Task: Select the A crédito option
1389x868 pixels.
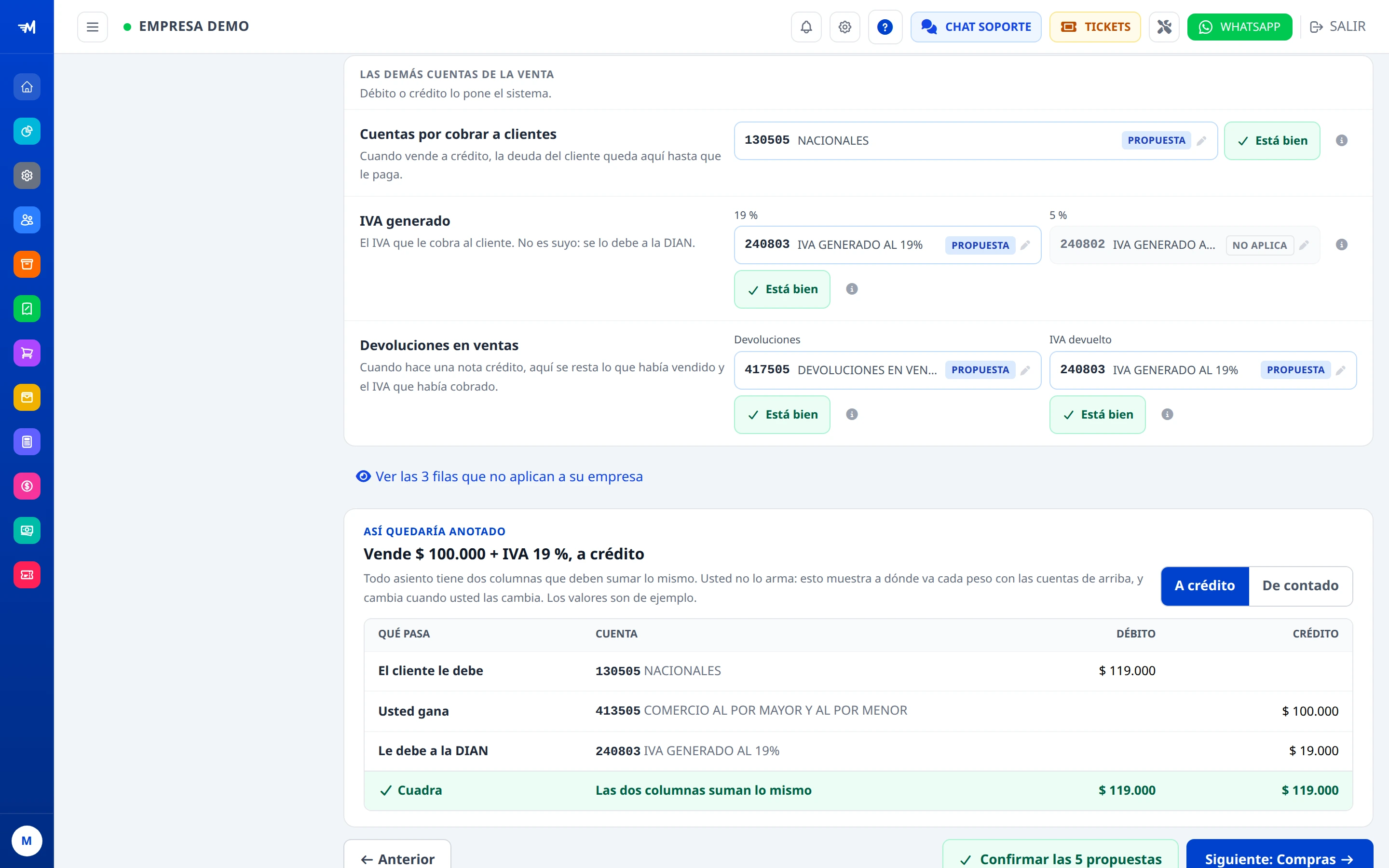Action: tap(1204, 585)
